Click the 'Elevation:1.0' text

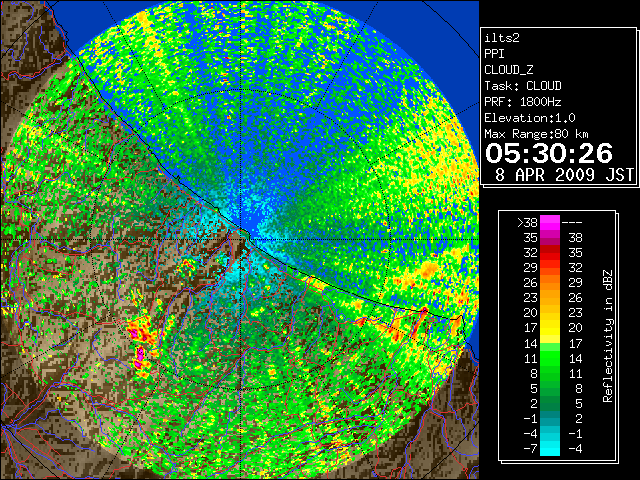pos(530,118)
